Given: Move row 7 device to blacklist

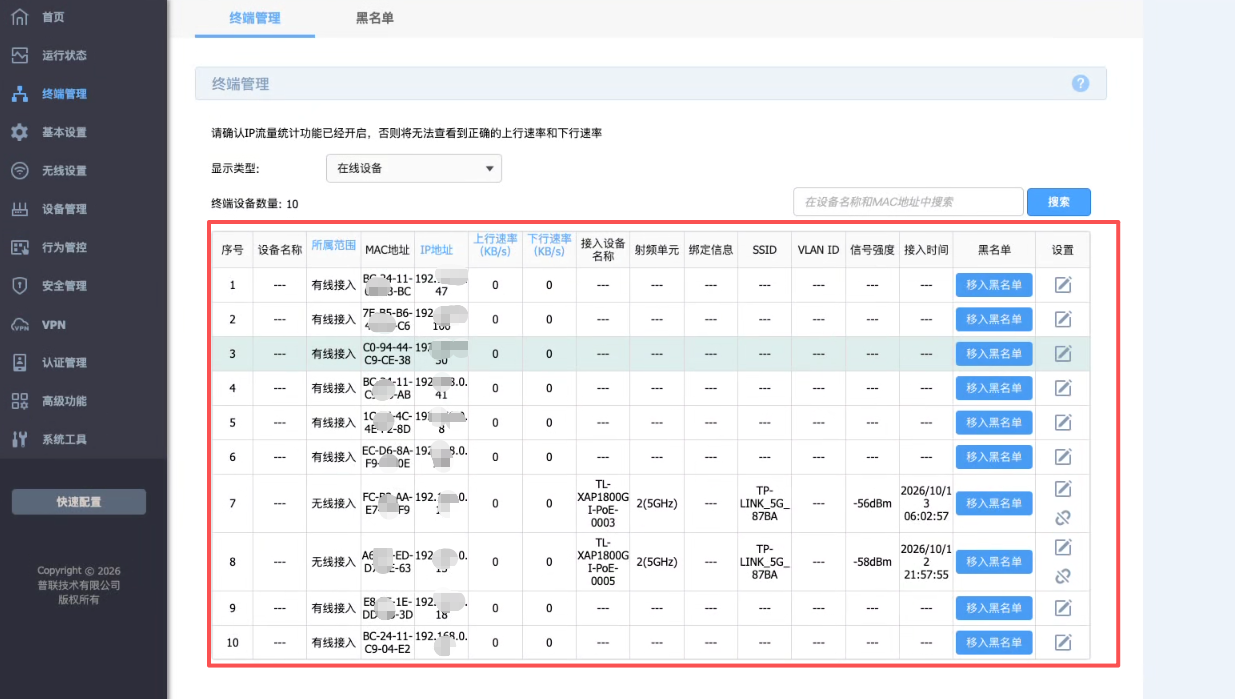Looking at the screenshot, I should (x=994, y=503).
